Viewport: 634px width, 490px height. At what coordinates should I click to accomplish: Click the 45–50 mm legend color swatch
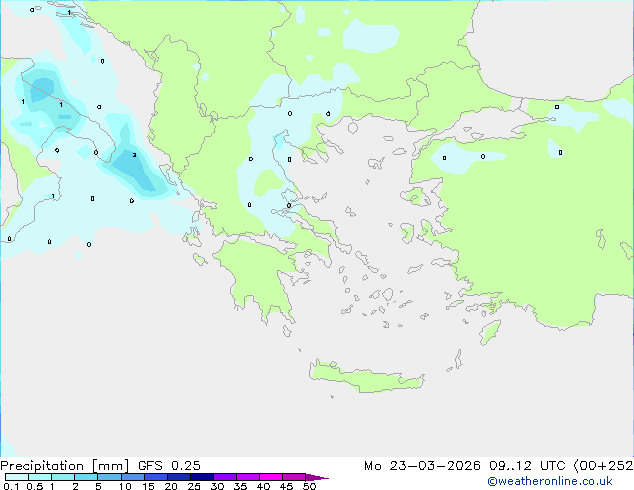pyautogui.click(x=294, y=477)
